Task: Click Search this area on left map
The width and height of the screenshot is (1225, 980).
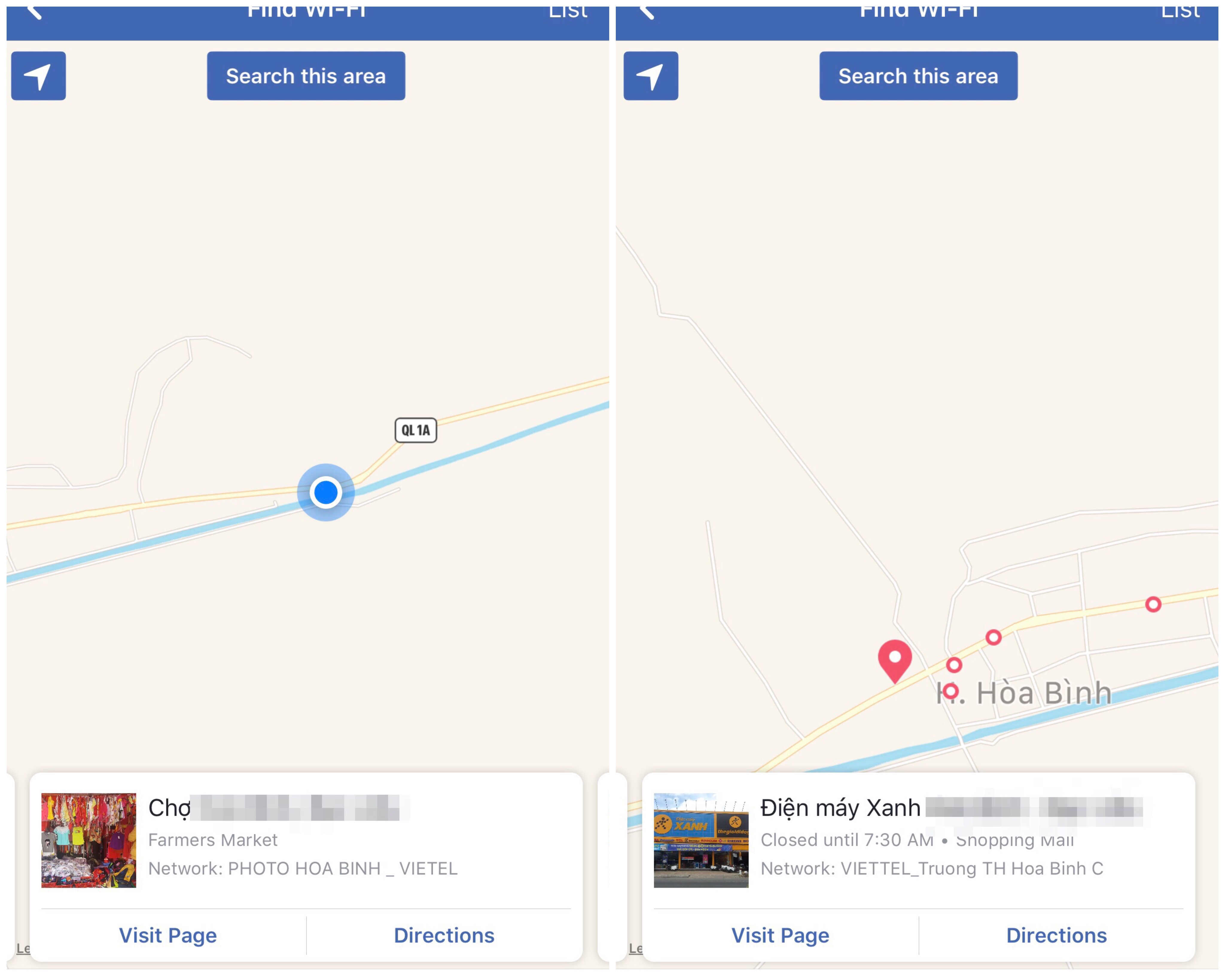Action: coord(306,76)
